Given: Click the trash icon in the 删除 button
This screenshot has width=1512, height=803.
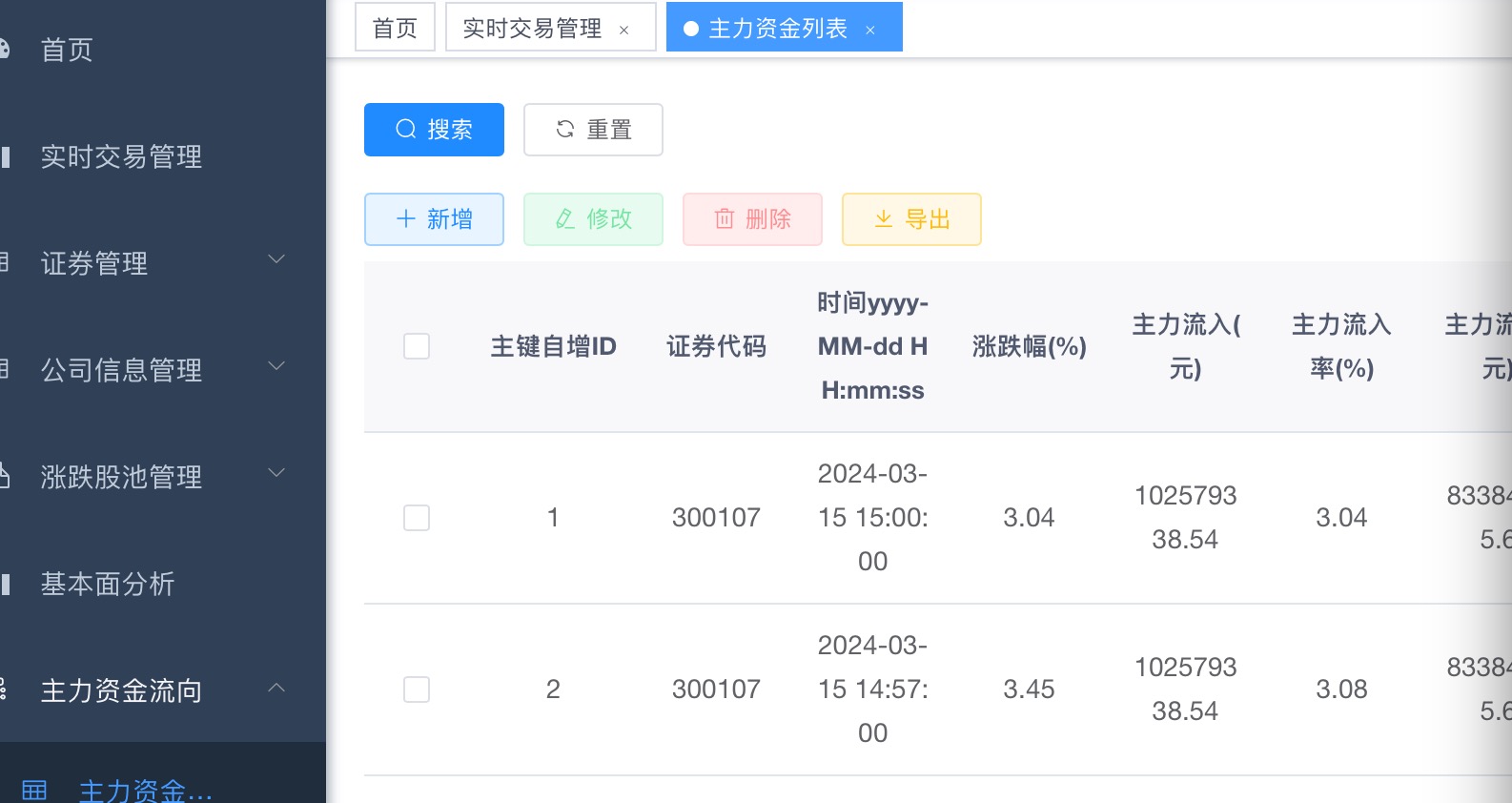Looking at the screenshot, I should click(x=725, y=218).
